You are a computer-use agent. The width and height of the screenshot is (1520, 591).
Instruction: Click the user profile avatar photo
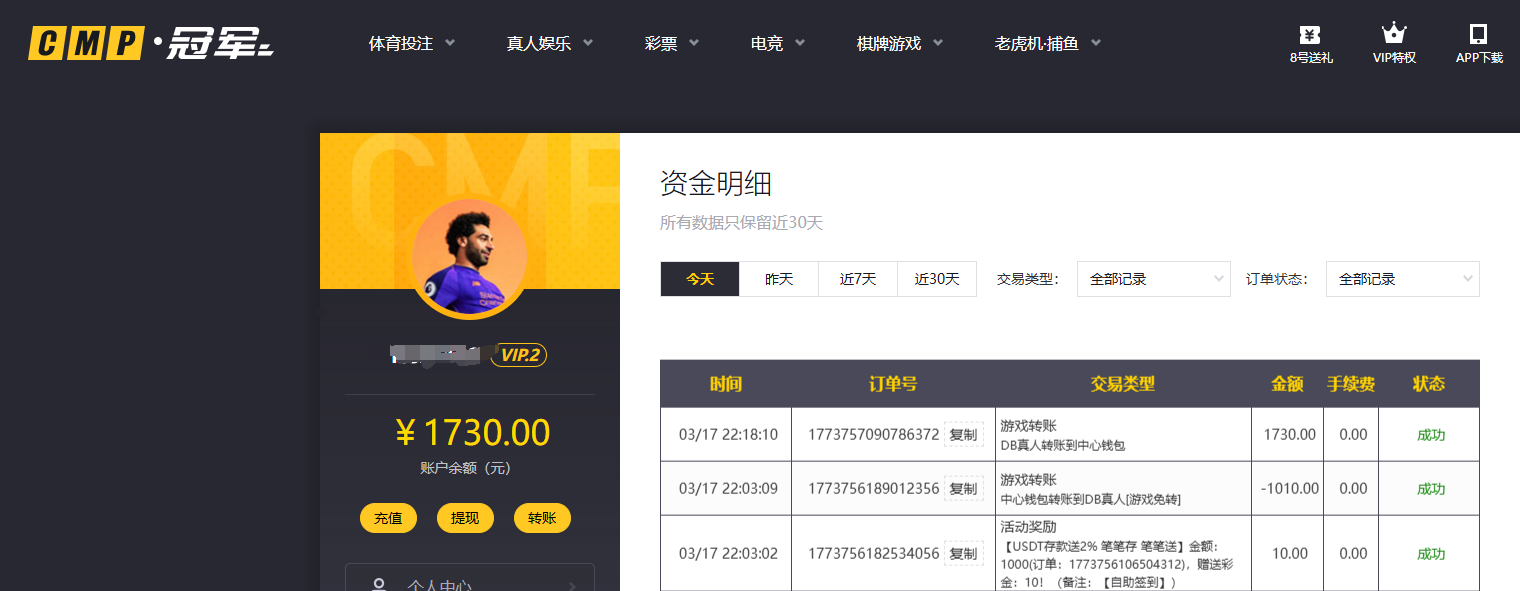[x=469, y=255]
